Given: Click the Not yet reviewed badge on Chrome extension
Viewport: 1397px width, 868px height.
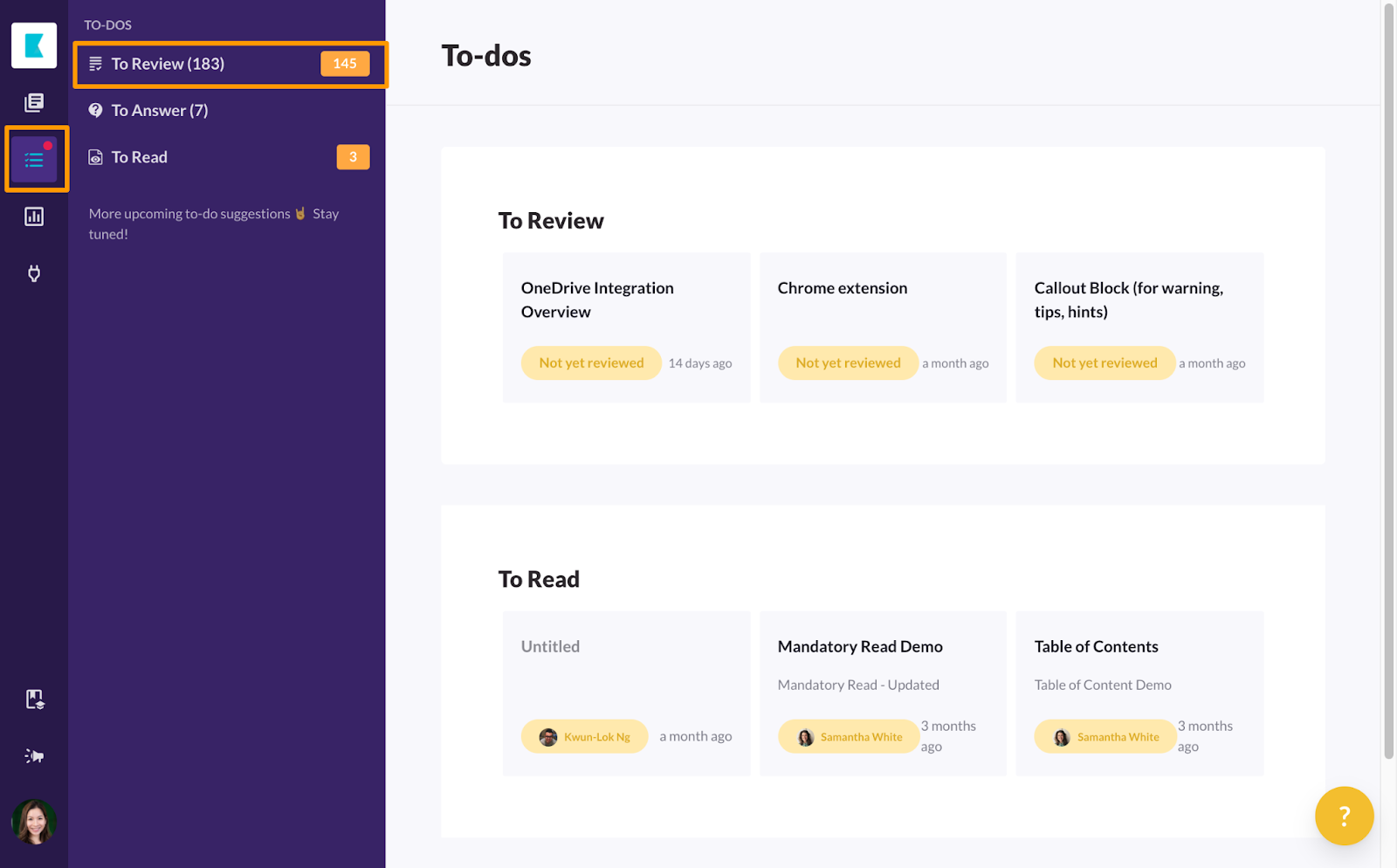Looking at the screenshot, I should [x=847, y=362].
